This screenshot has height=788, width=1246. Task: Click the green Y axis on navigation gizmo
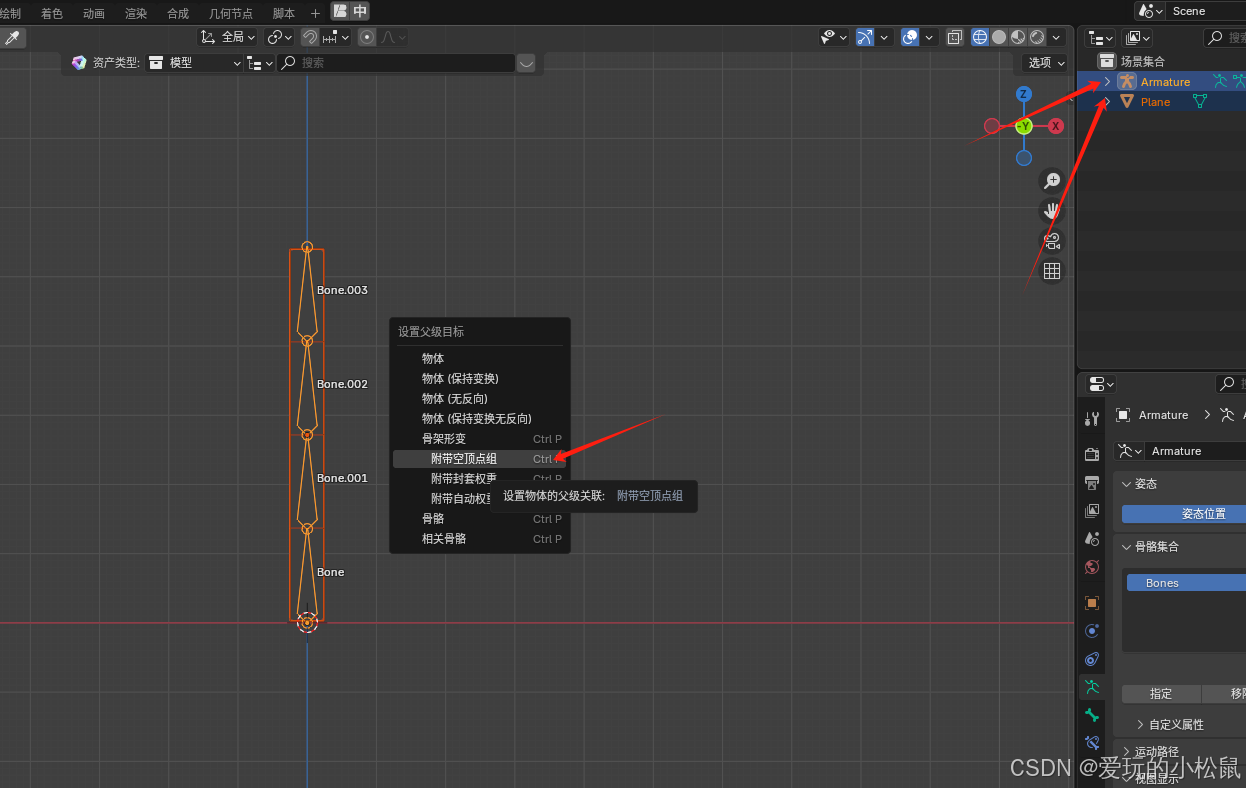[1024, 126]
